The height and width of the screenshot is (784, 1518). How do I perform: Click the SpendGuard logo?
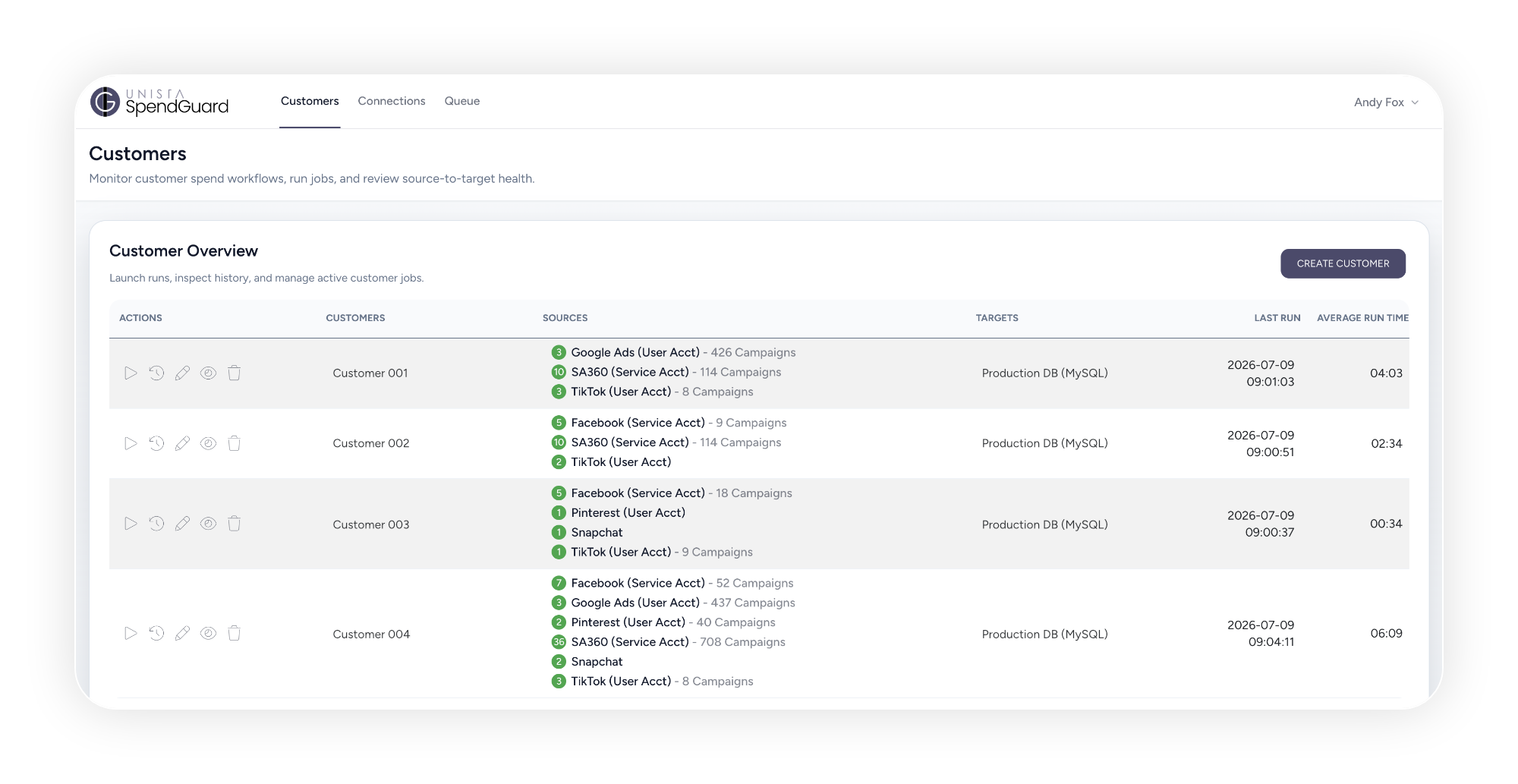tap(159, 102)
